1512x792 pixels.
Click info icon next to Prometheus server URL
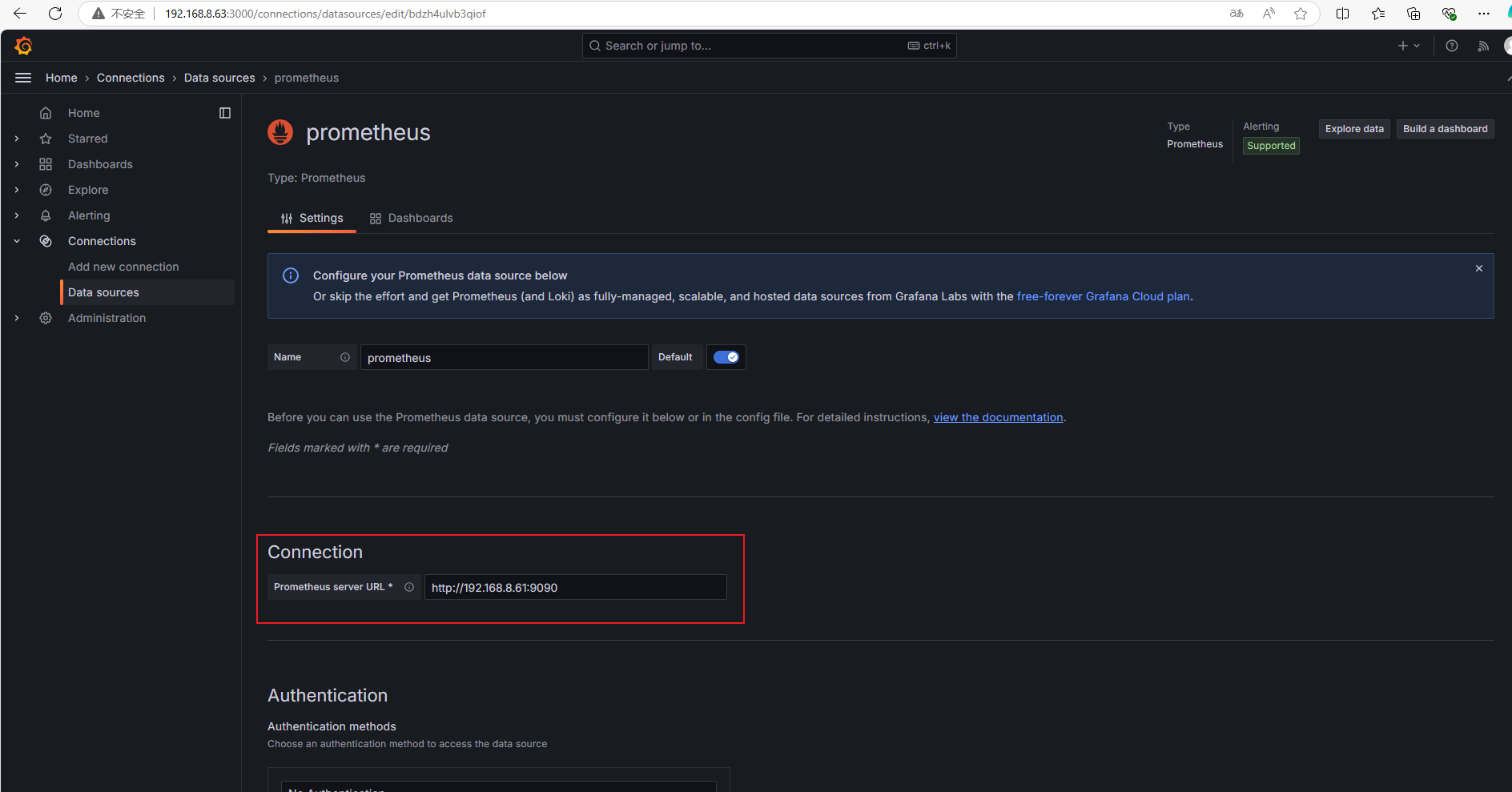tap(409, 587)
